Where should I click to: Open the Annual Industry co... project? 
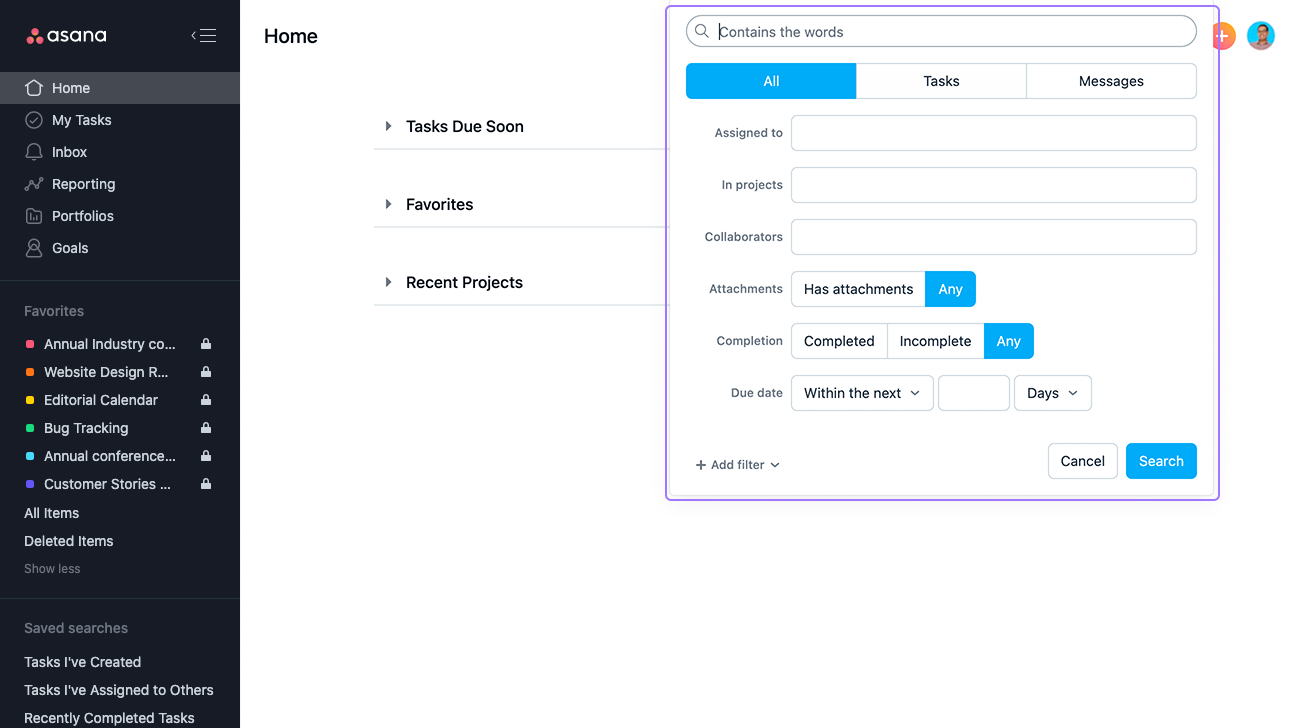tap(110, 344)
